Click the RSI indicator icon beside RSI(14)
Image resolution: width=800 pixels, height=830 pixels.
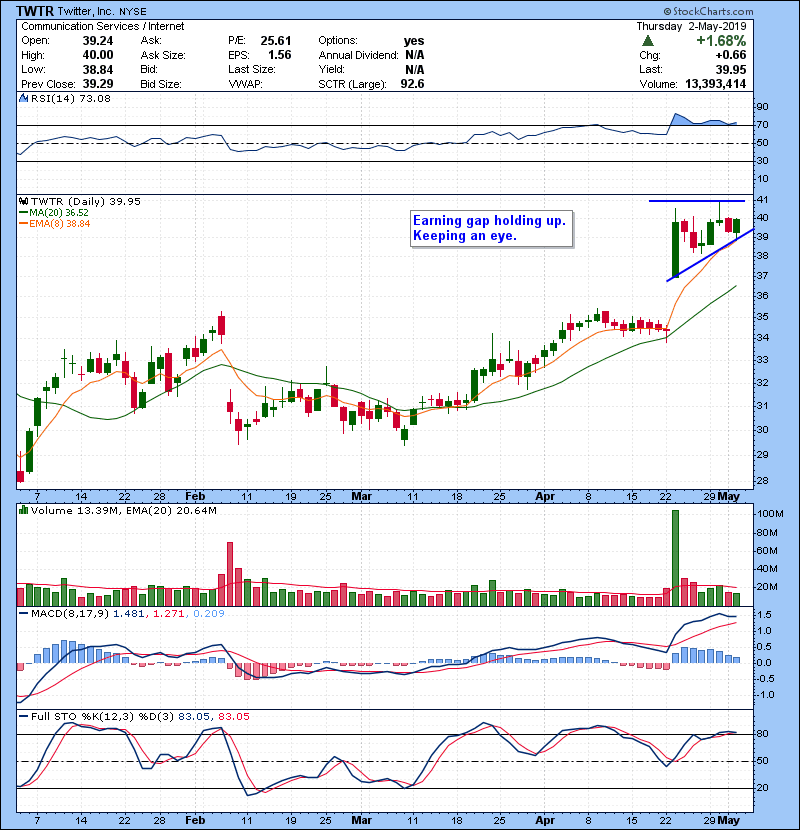coord(23,98)
